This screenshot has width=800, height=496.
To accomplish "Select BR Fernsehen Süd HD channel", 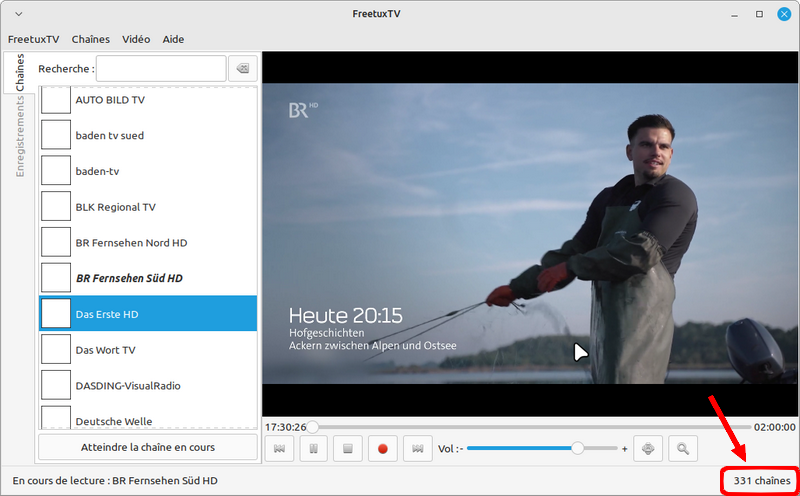I will (x=148, y=279).
